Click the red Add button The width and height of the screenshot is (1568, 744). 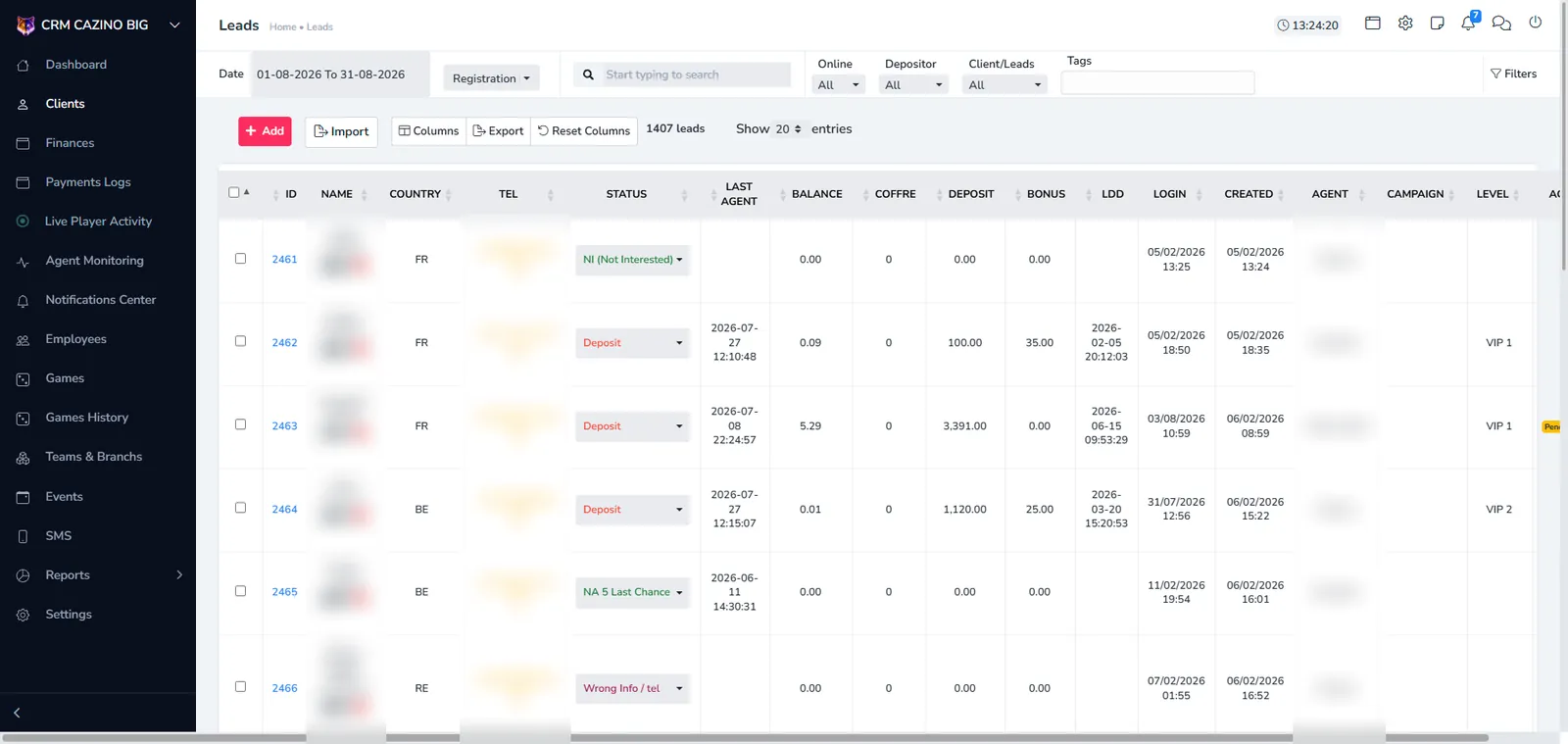point(265,131)
